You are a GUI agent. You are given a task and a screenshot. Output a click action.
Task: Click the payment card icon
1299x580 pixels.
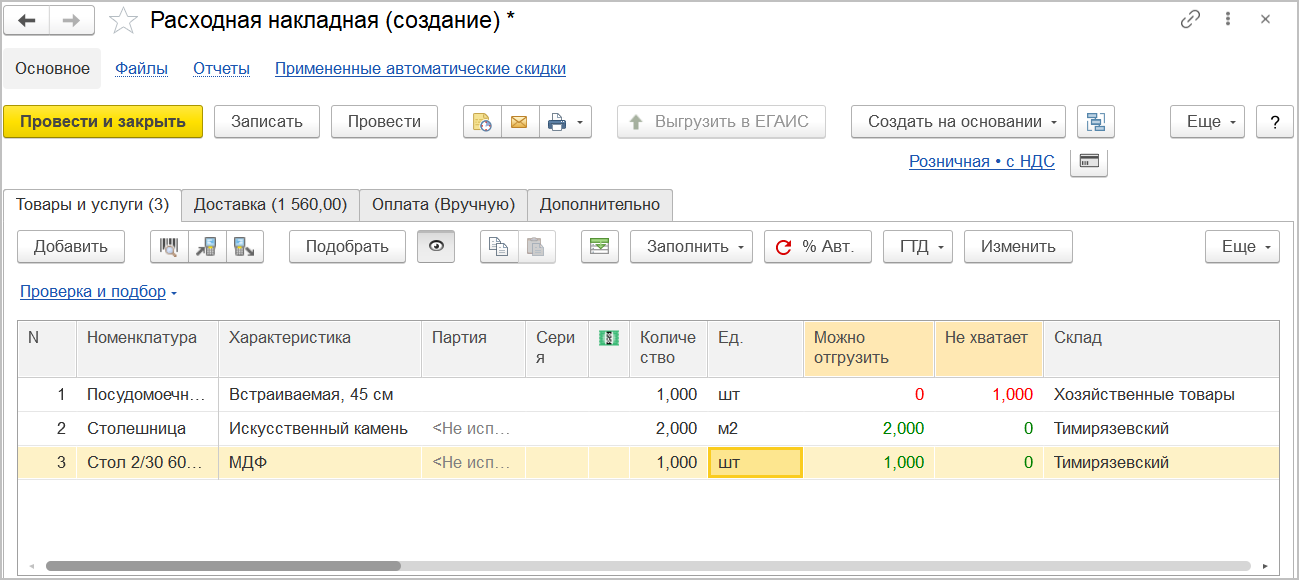1088,162
